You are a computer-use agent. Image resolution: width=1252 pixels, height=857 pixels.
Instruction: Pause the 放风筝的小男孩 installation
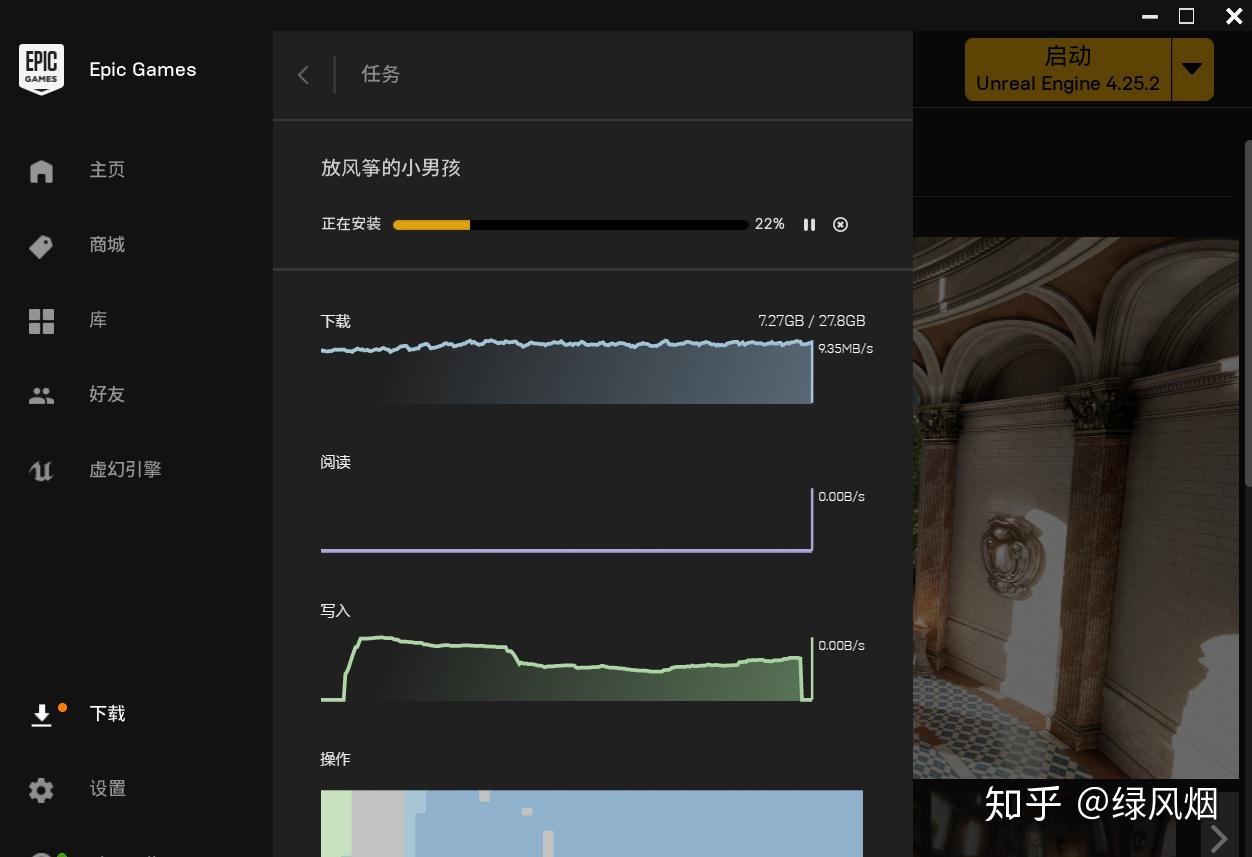810,224
